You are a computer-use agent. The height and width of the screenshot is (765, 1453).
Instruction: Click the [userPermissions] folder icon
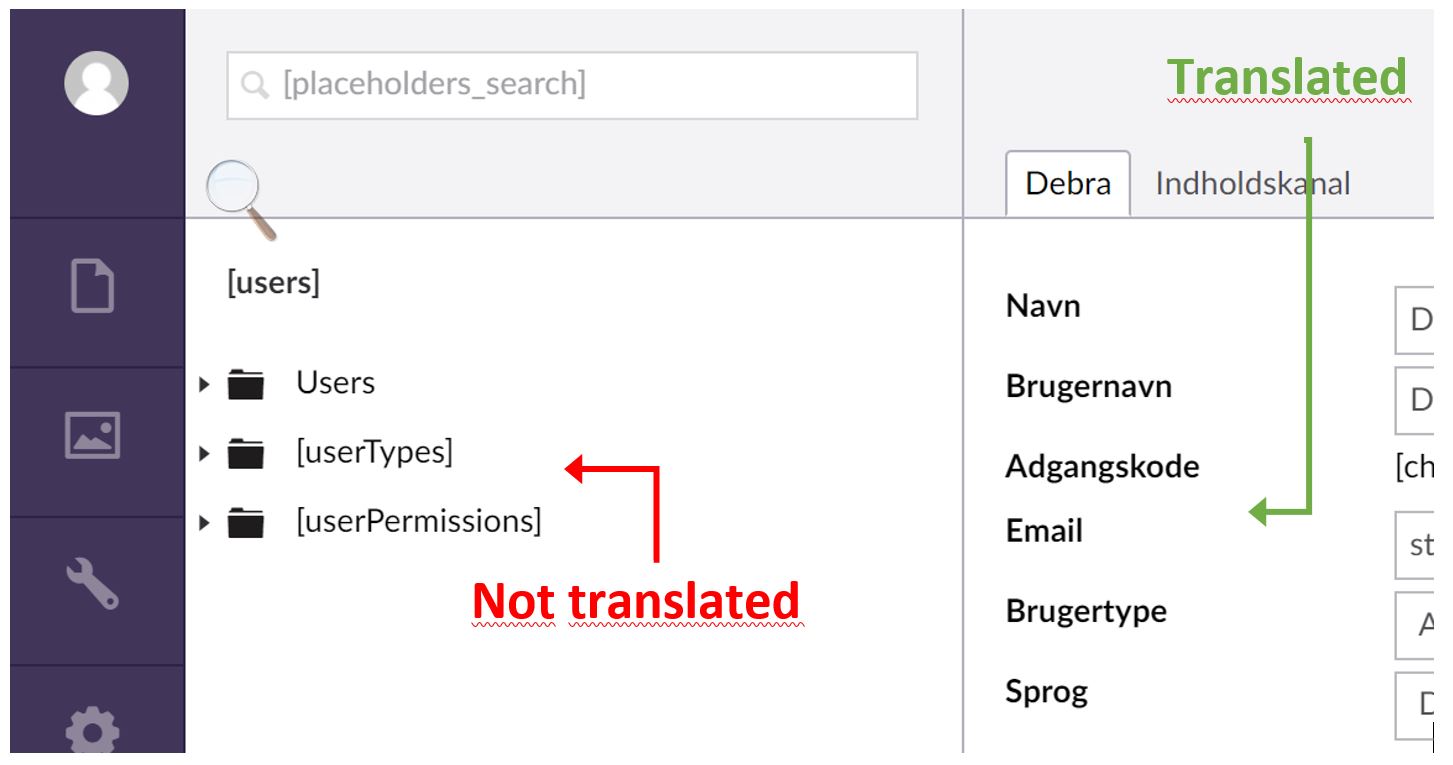pyautogui.click(x=245, y=522)
